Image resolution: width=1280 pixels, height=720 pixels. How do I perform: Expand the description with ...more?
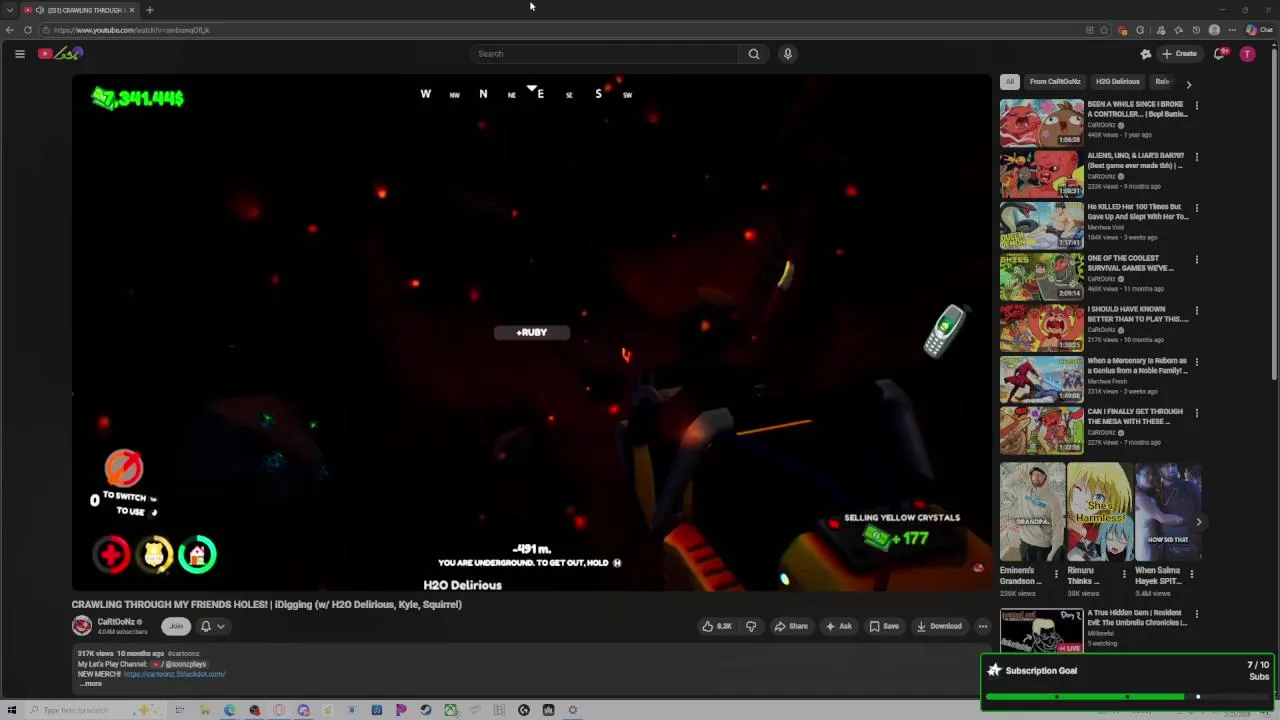coord(91,684)
